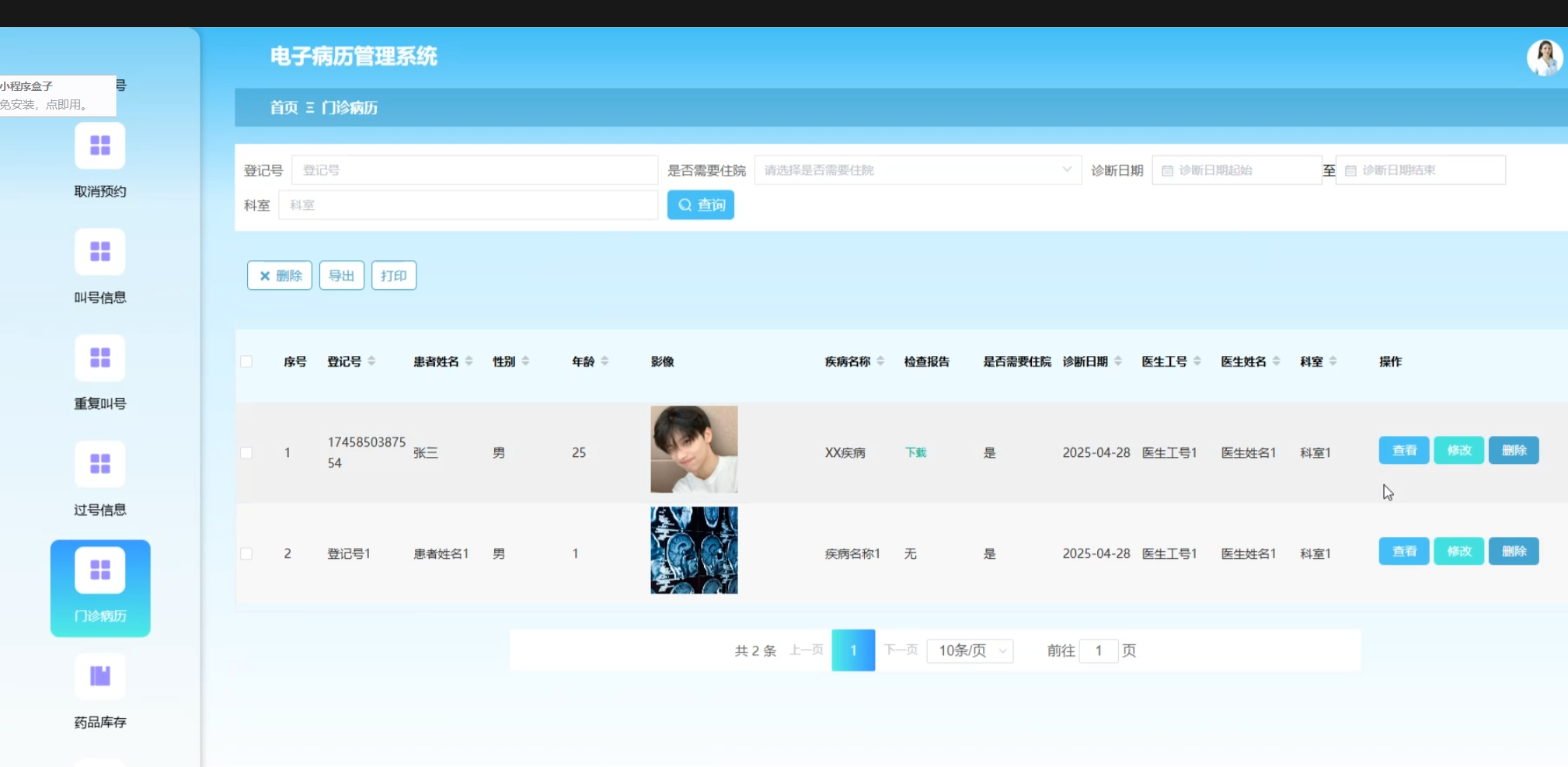Go to 首页 in breadcrumb
The width and height of the screenshot is (1568, 767).
[x=284, y=108]
